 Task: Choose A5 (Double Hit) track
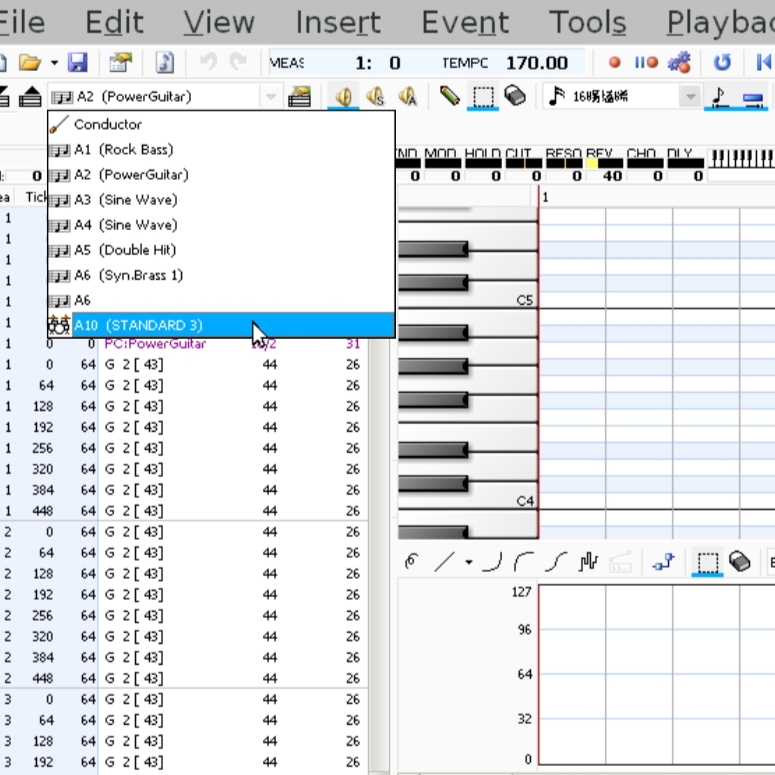click(221, 250)
